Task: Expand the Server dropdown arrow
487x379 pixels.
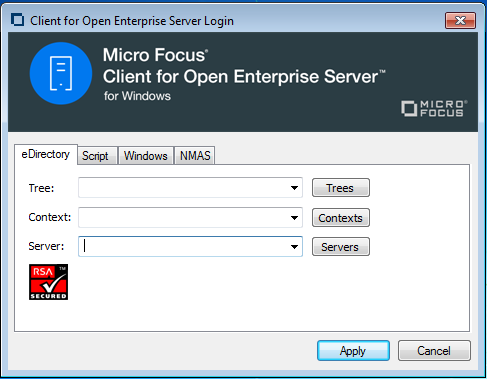Action: [294, 247]
